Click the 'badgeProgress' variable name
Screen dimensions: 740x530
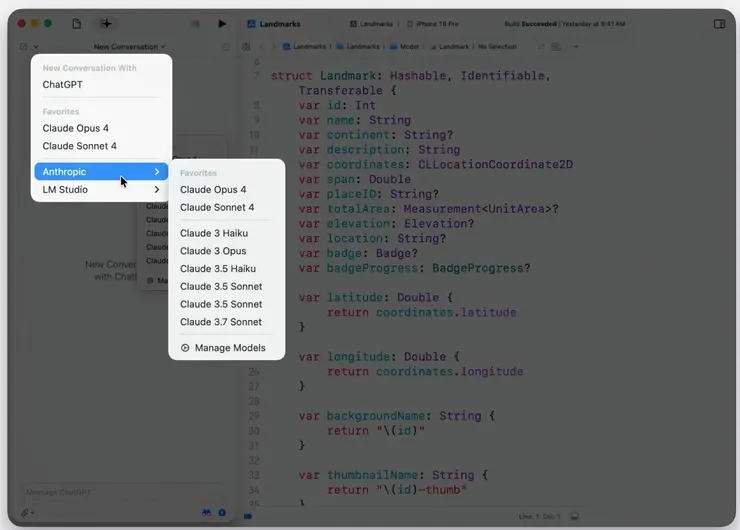(x=372, y=268)
